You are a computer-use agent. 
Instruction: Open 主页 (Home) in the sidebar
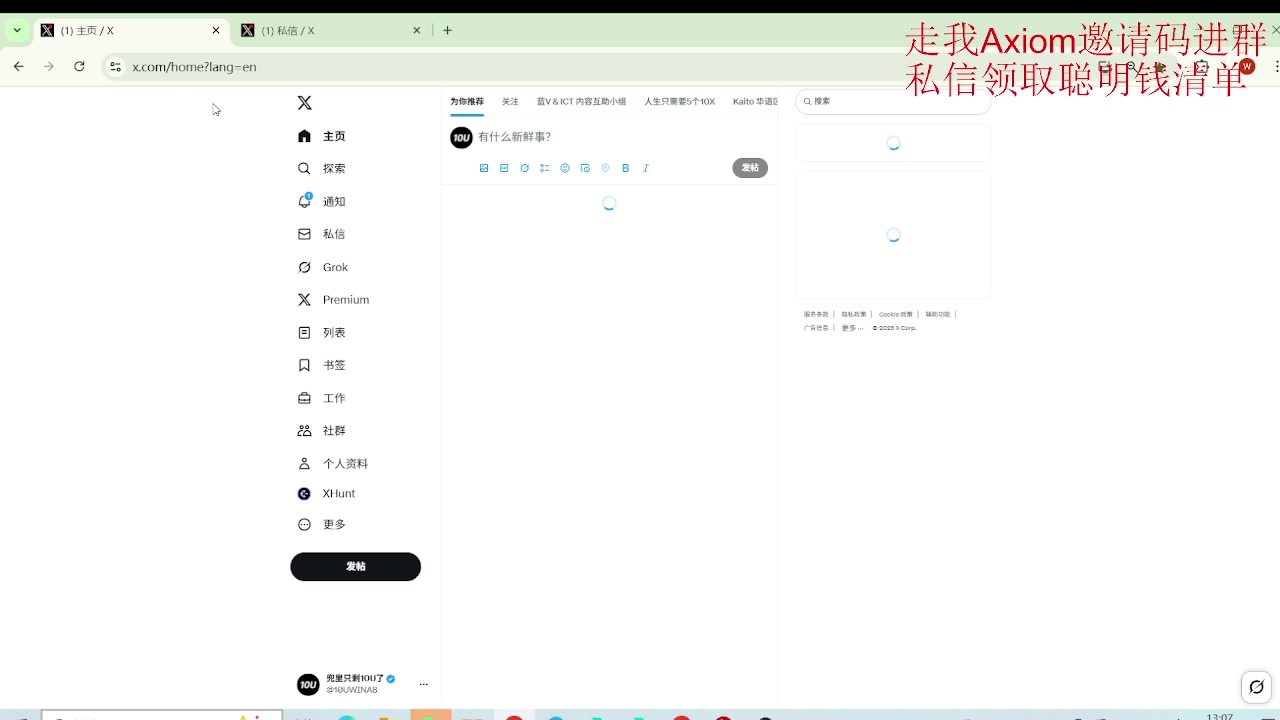322,136
